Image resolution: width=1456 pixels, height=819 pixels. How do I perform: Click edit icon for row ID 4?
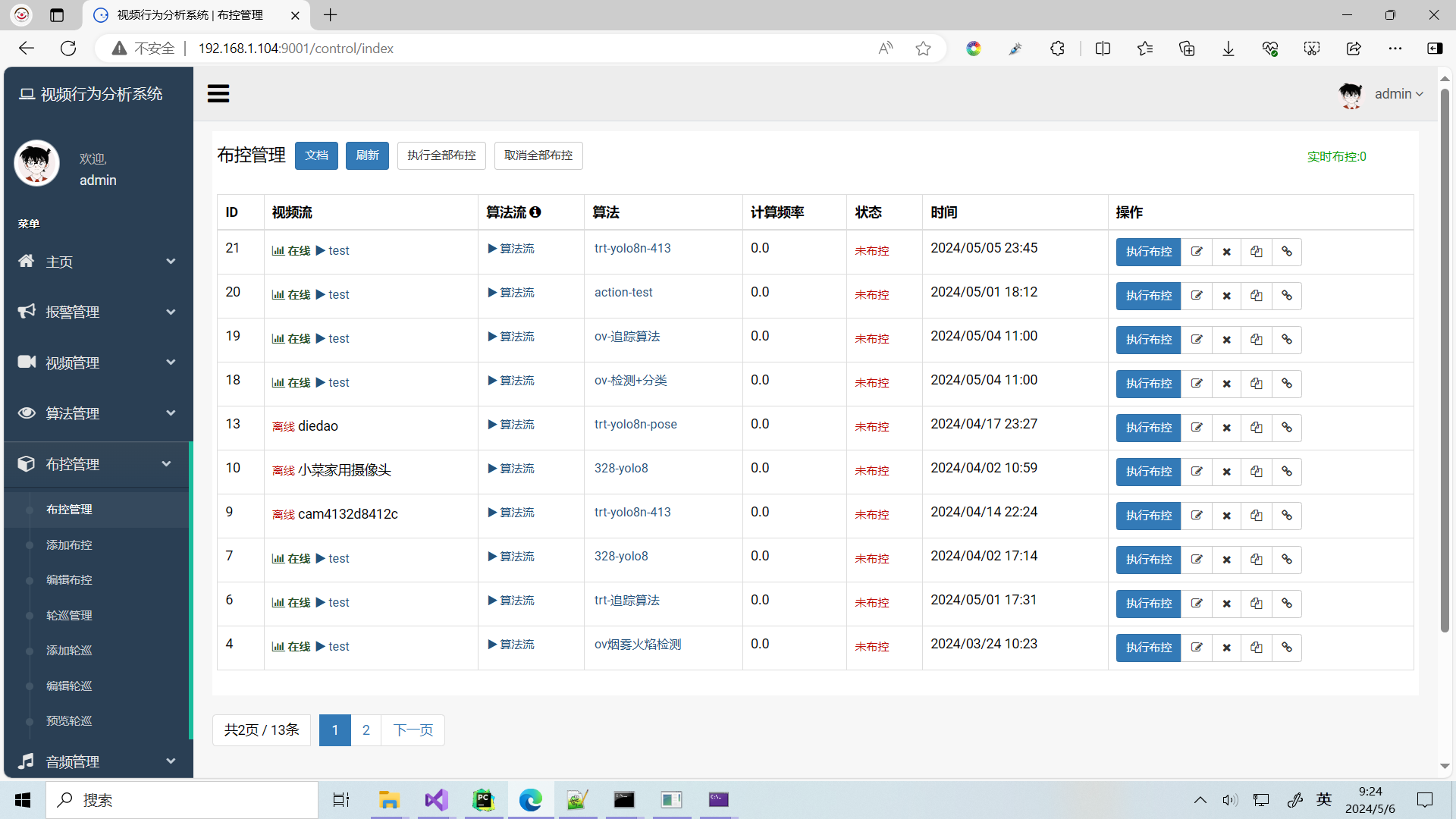click(x=1197, y=648)
